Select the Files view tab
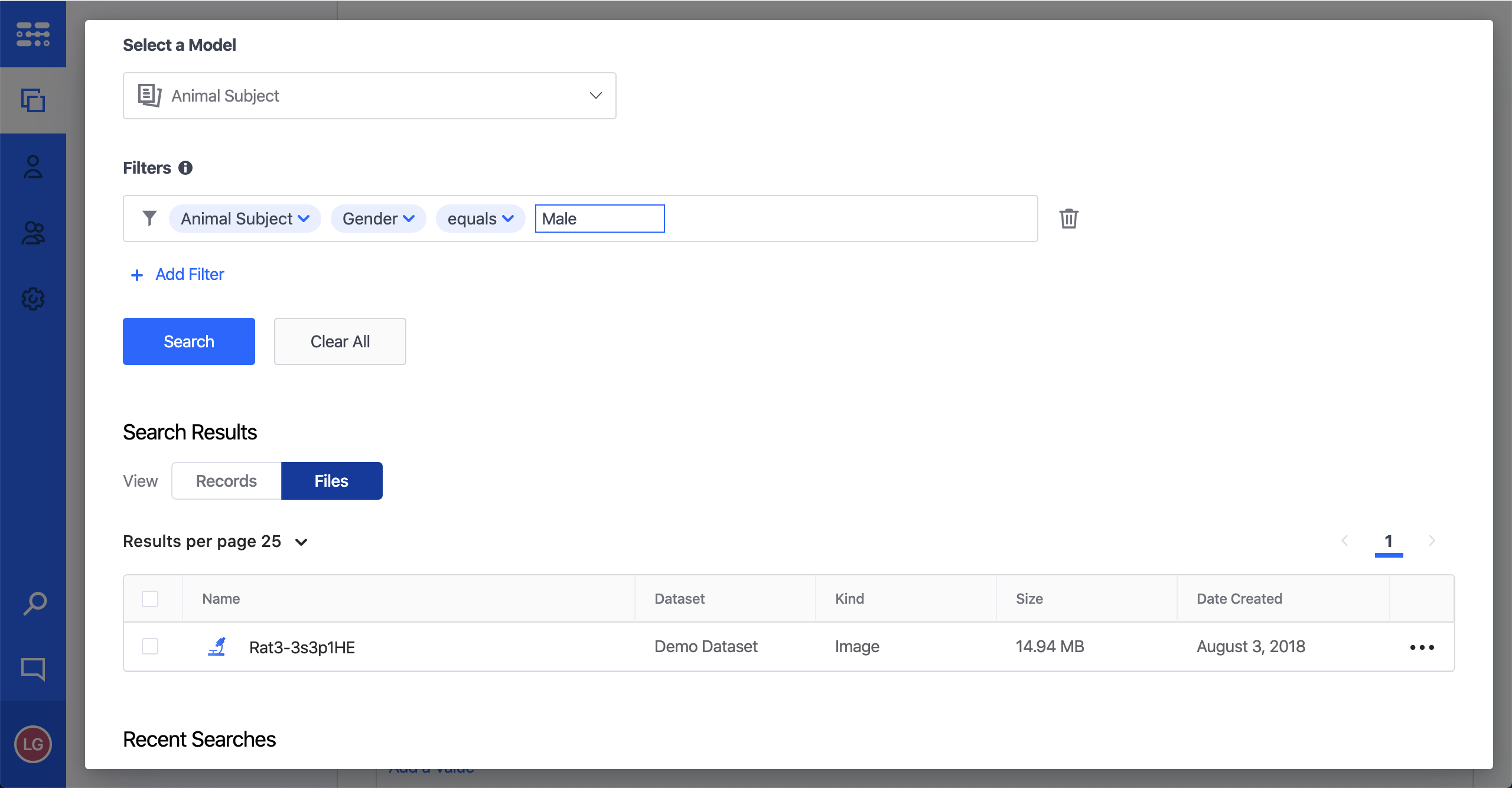This screenshot has height=788, width=1512. click(x=331, y=481)
